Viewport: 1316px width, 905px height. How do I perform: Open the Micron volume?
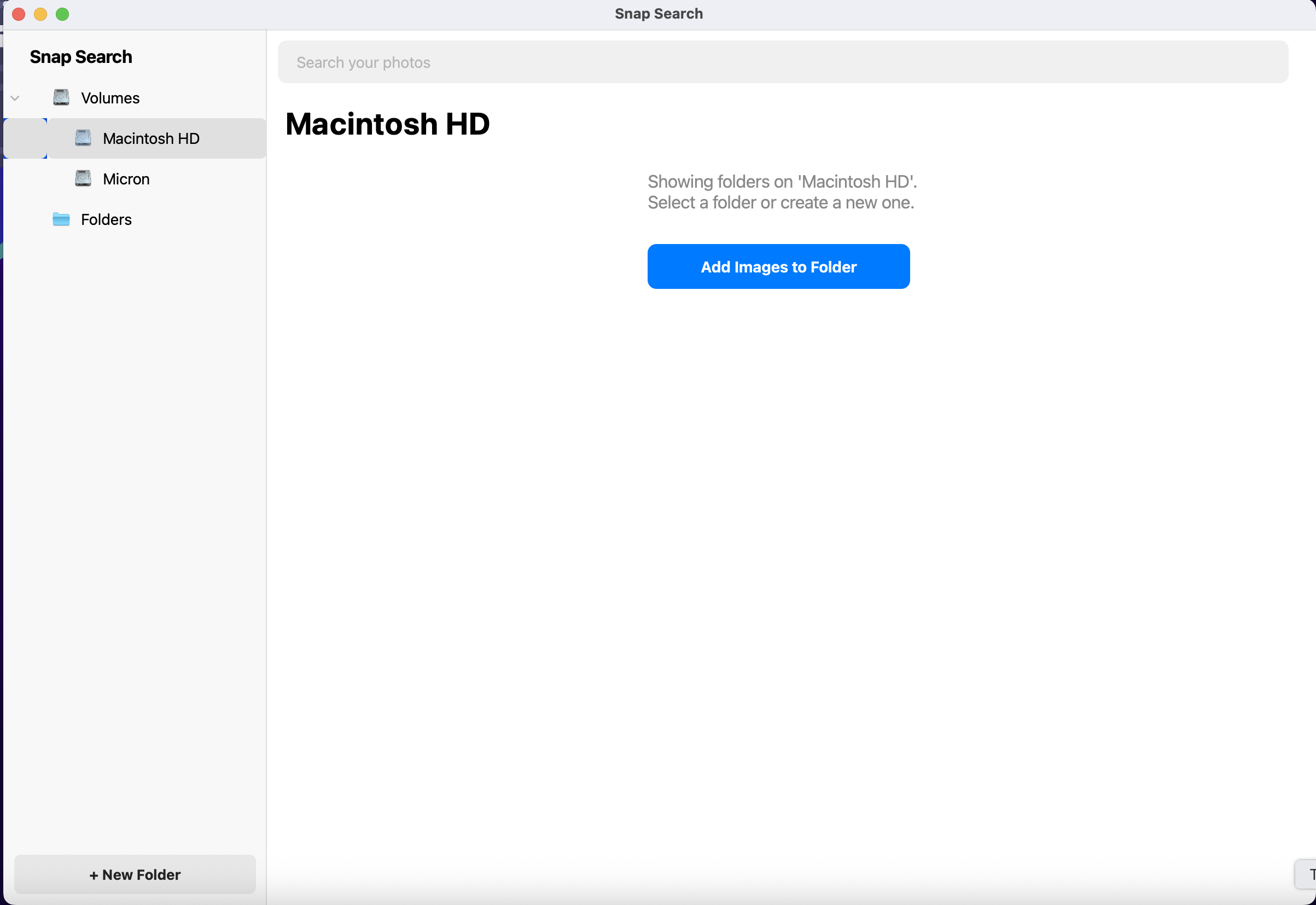[x=126, y=179]
